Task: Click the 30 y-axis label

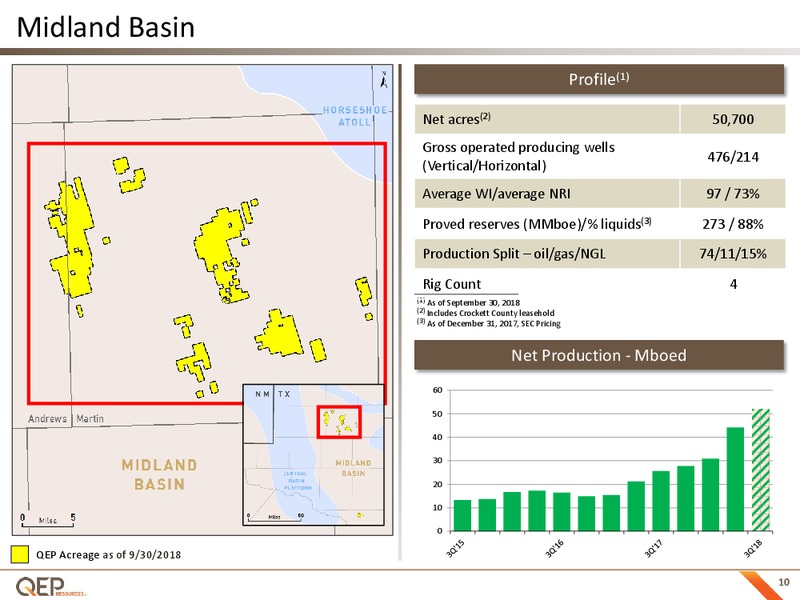Action: [437, 461]
